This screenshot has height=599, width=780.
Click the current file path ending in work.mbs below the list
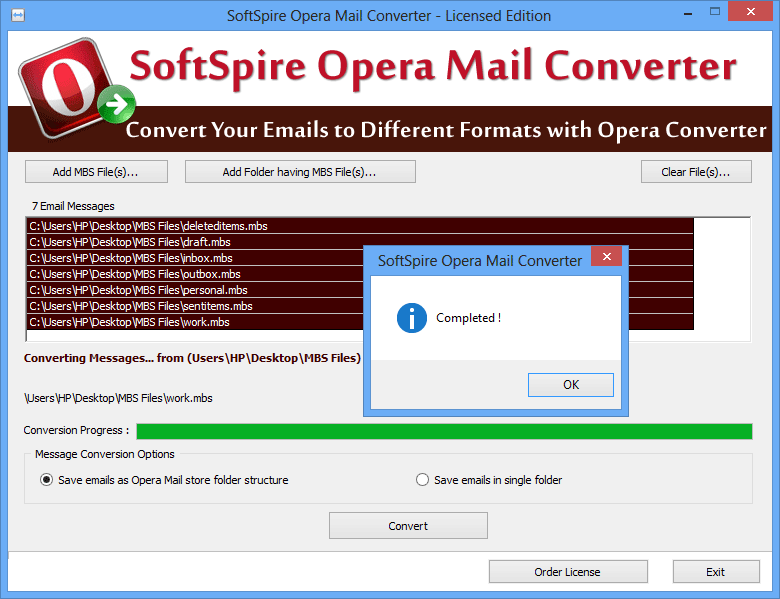click(118, 398)
